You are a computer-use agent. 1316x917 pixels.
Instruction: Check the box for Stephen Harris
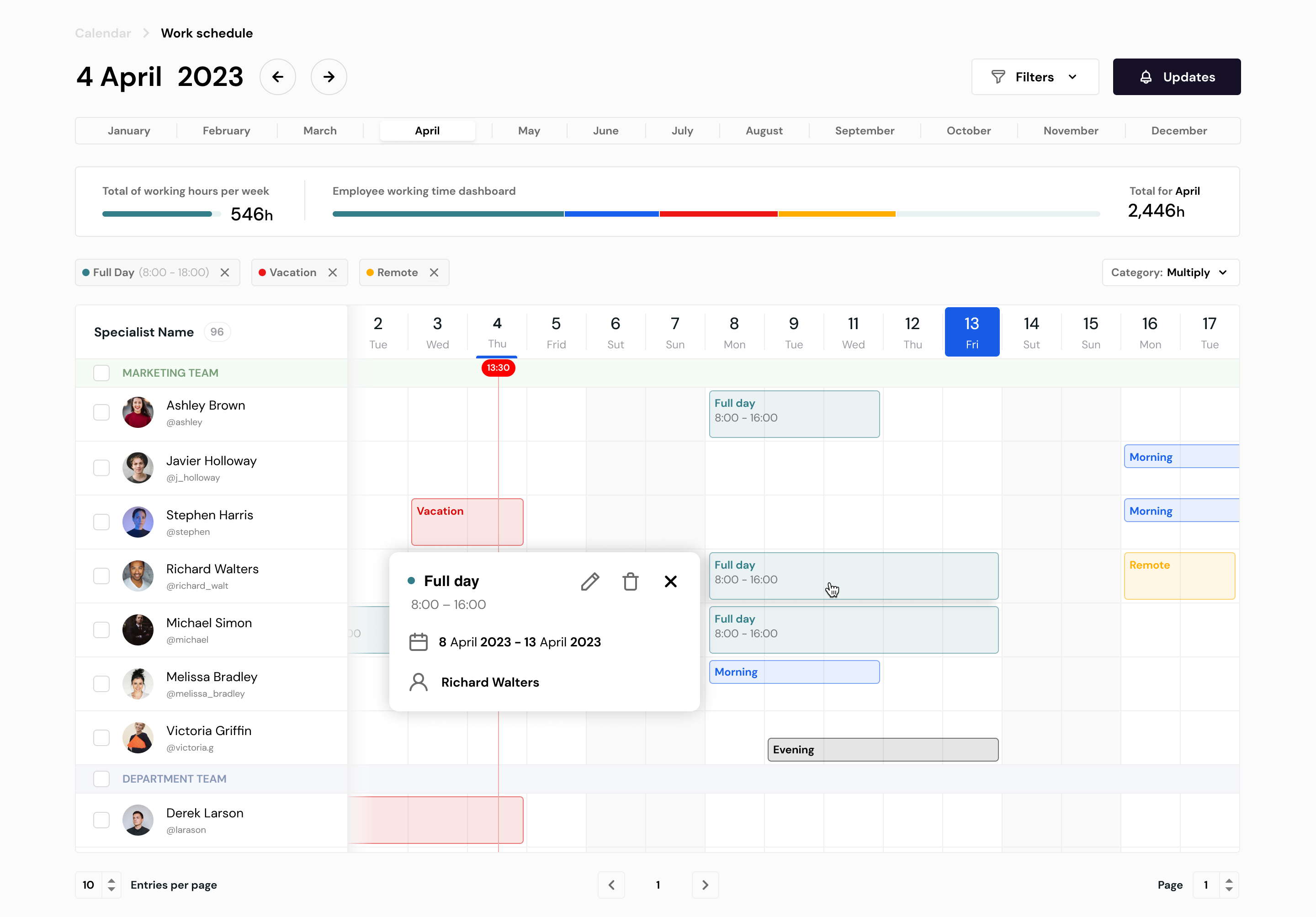(101, 522)
